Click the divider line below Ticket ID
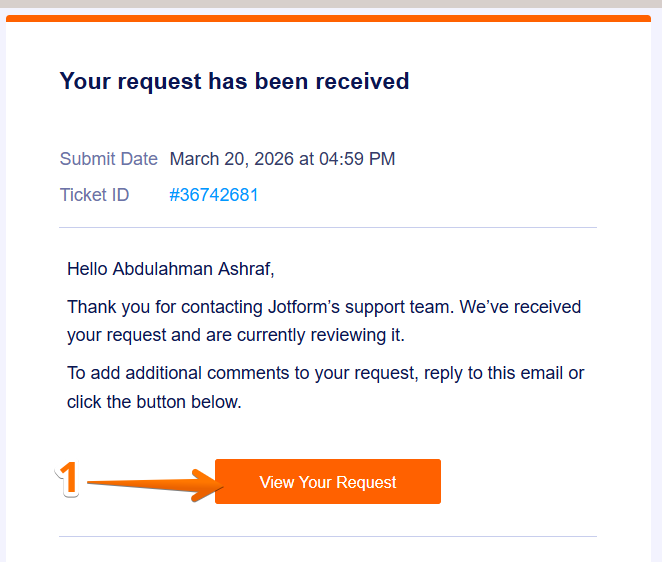 pyautogui.click(x=328, y=227)
